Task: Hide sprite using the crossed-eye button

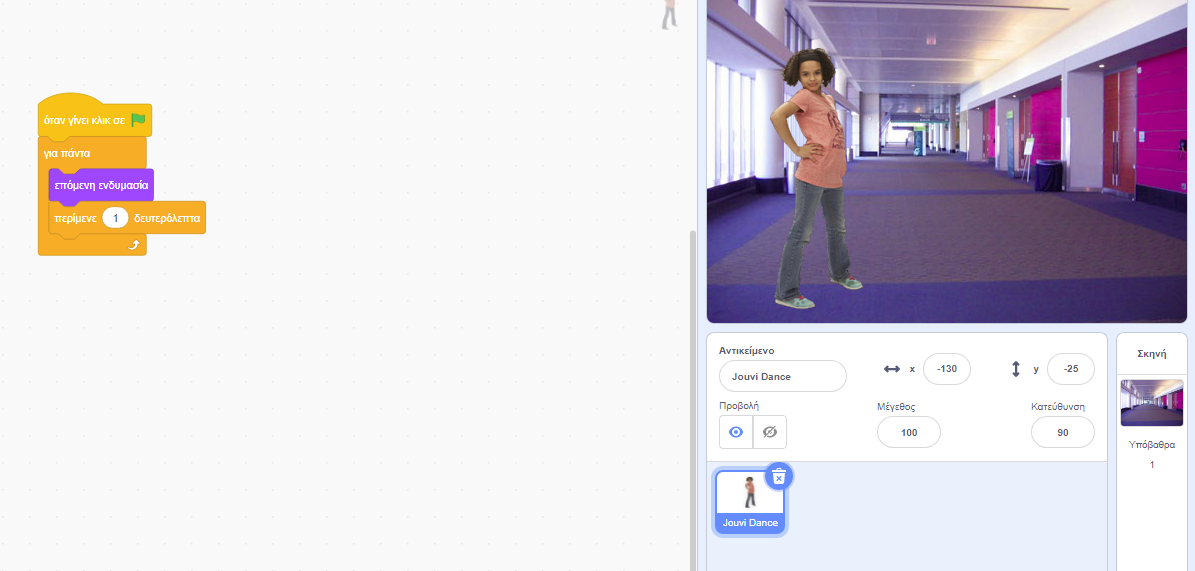Action: [770, 431]
